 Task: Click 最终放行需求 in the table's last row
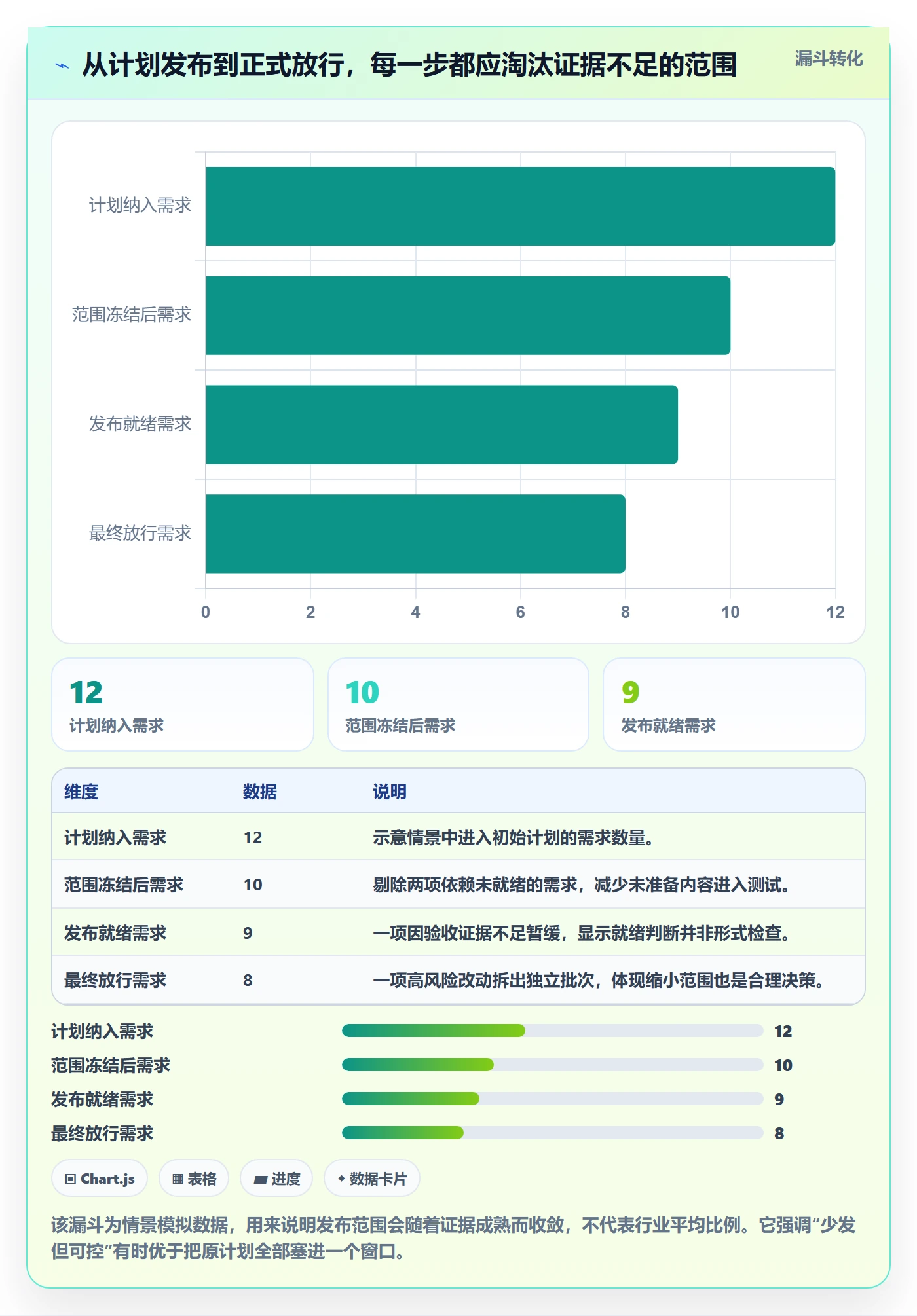click(115, 980)
